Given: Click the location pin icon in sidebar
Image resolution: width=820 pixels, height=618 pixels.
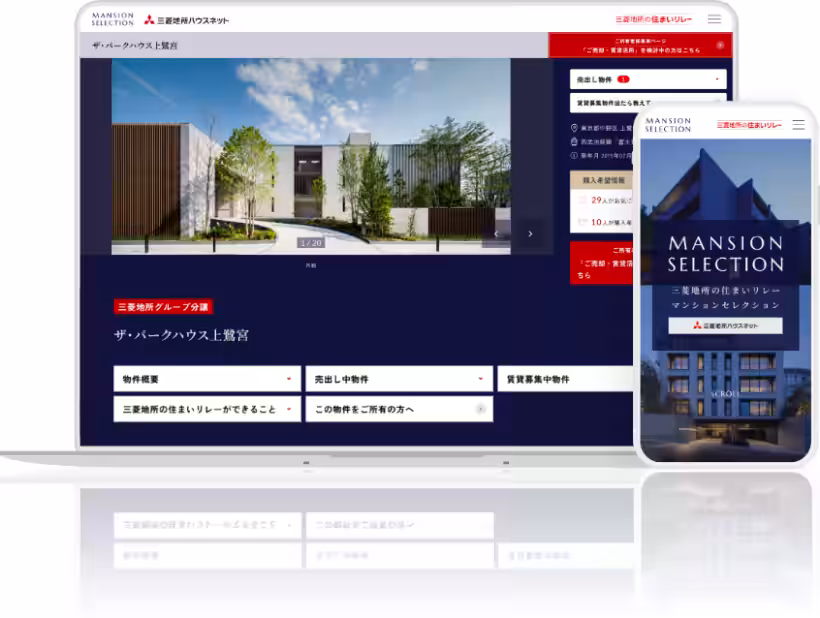Looking at the screenshot, I should (574, 128).
